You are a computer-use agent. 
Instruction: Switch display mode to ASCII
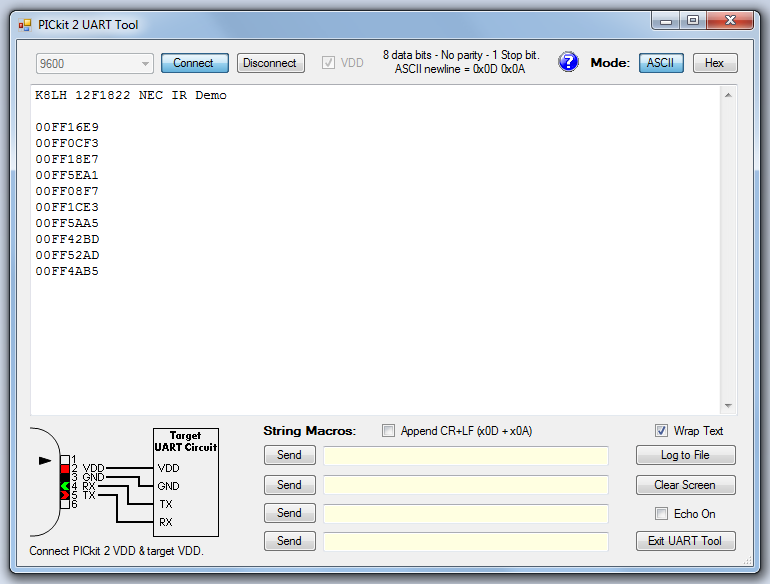(660, 63)
